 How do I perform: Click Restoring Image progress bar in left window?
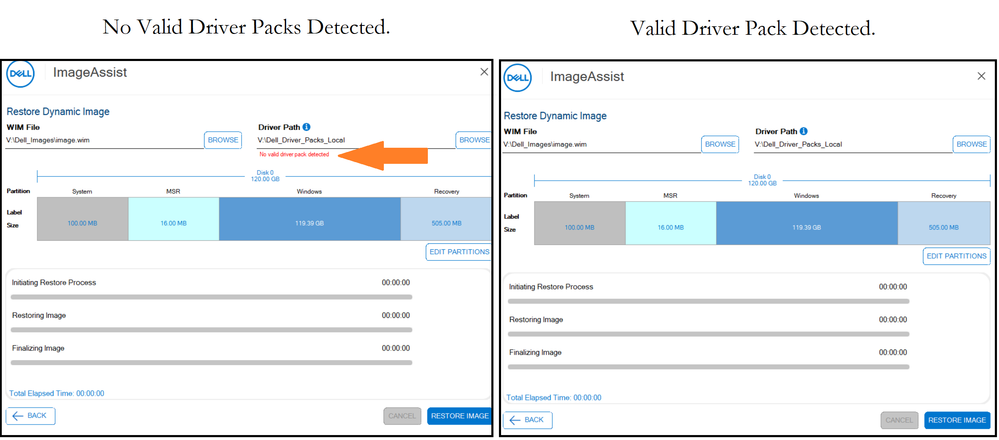pos(212,330)
